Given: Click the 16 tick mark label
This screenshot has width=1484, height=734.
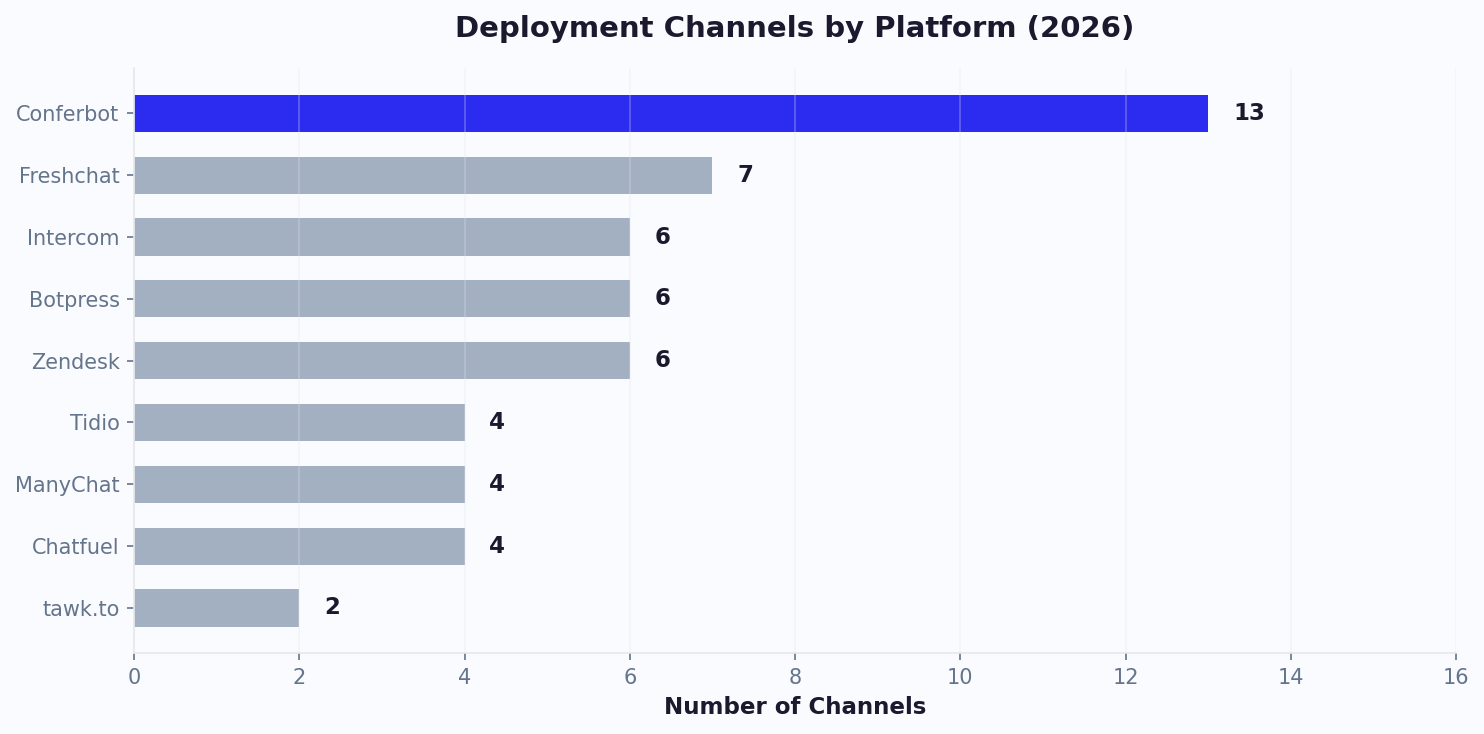Looking at the screenshot, I should click(x=1456, y=675).
